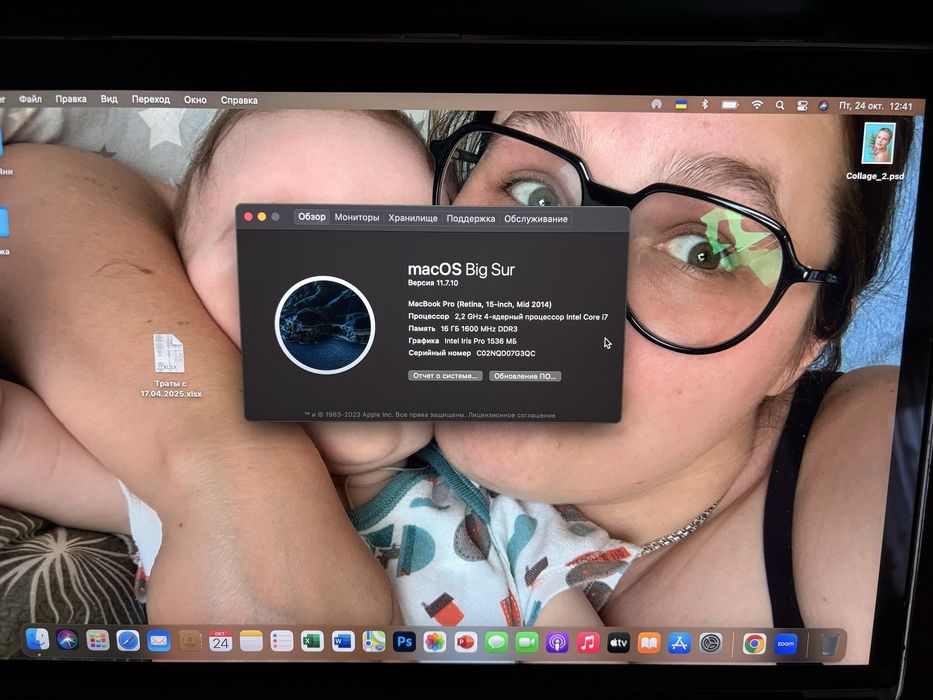Click the AirDrop-style icon in menu bar
The image size is (933, 700).
pos(656,104)
